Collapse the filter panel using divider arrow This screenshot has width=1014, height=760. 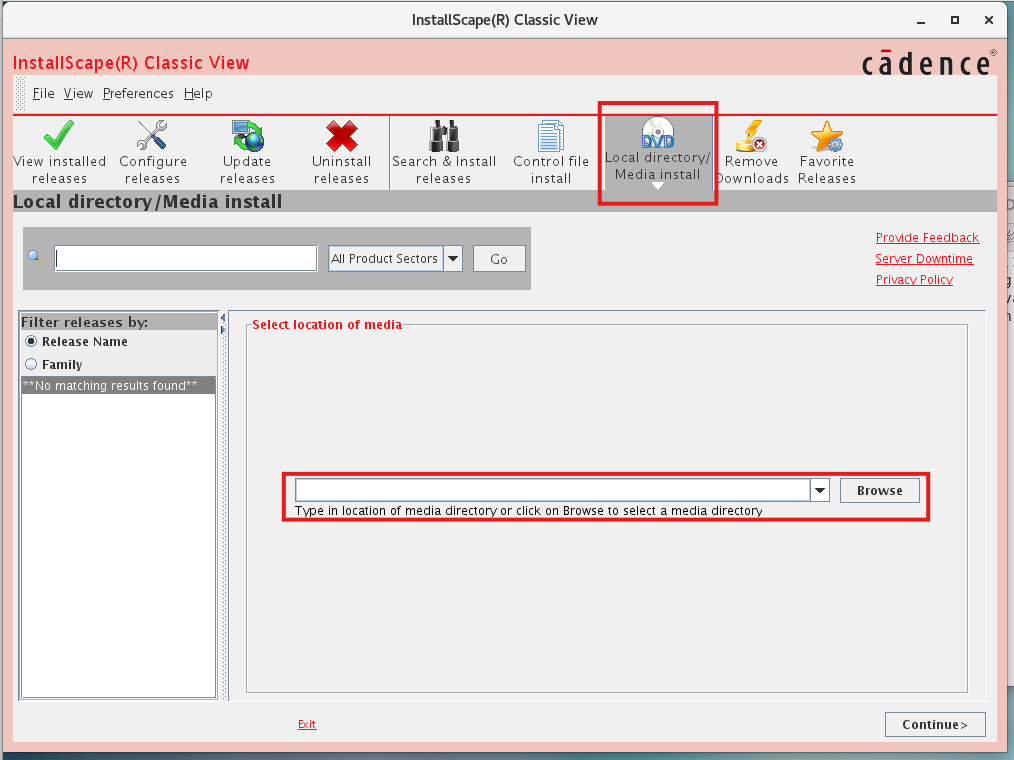click(223, 318)
